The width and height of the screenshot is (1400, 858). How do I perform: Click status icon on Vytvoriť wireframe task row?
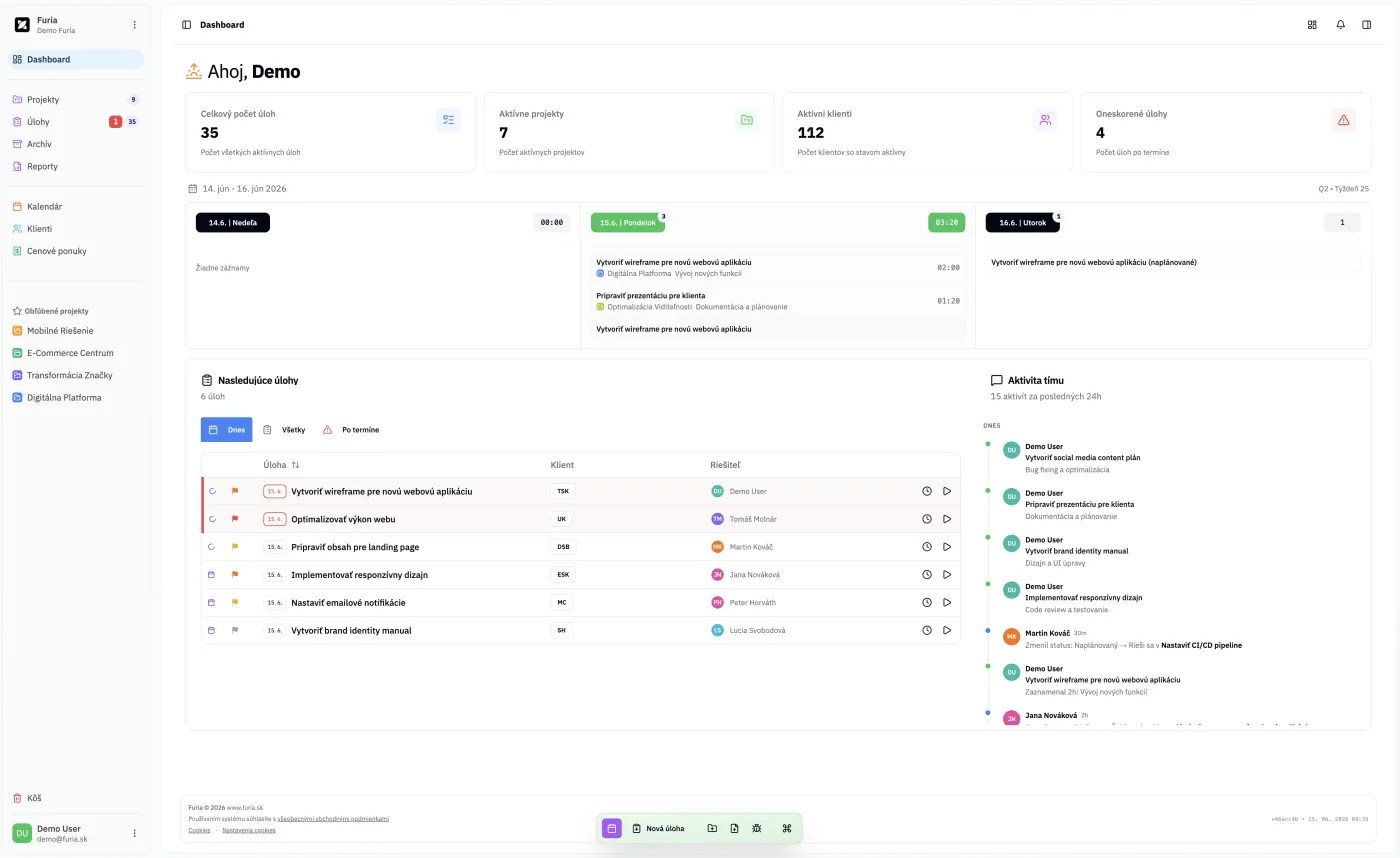pos(212,491)
